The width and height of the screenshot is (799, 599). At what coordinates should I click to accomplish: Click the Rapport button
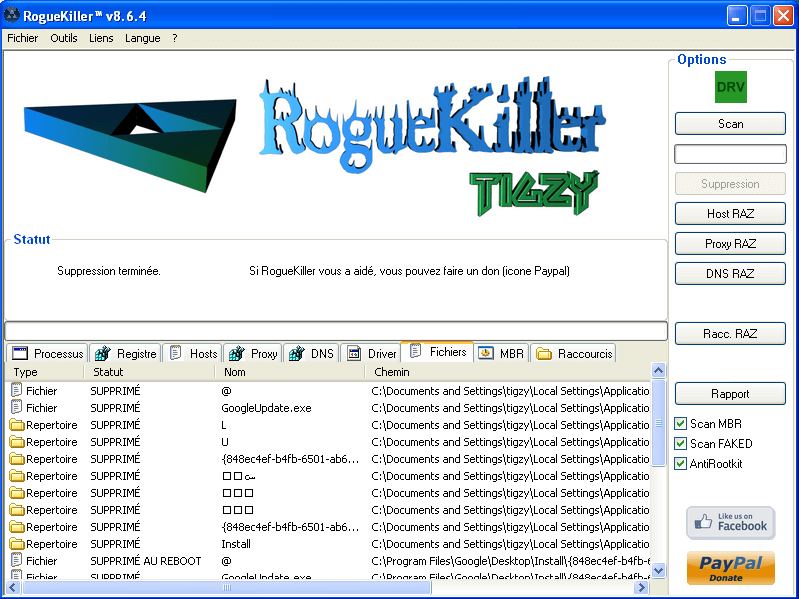point(730,394)
